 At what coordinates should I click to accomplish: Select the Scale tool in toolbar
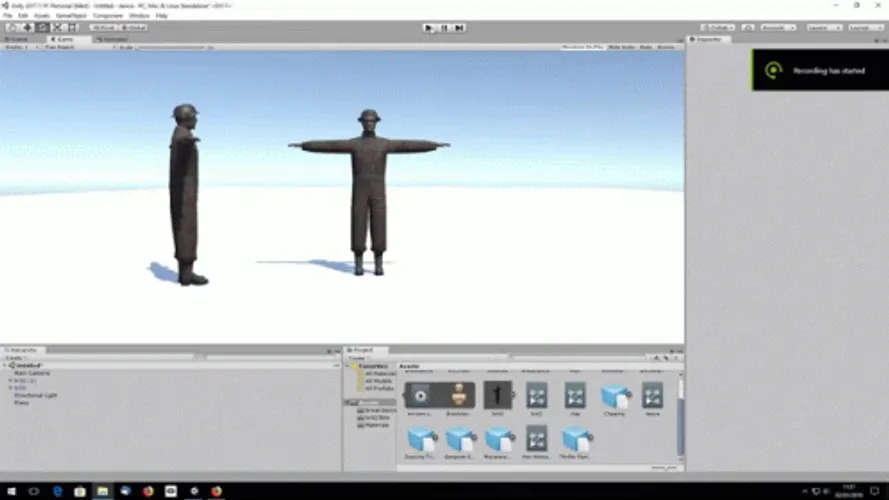(58, 27)
